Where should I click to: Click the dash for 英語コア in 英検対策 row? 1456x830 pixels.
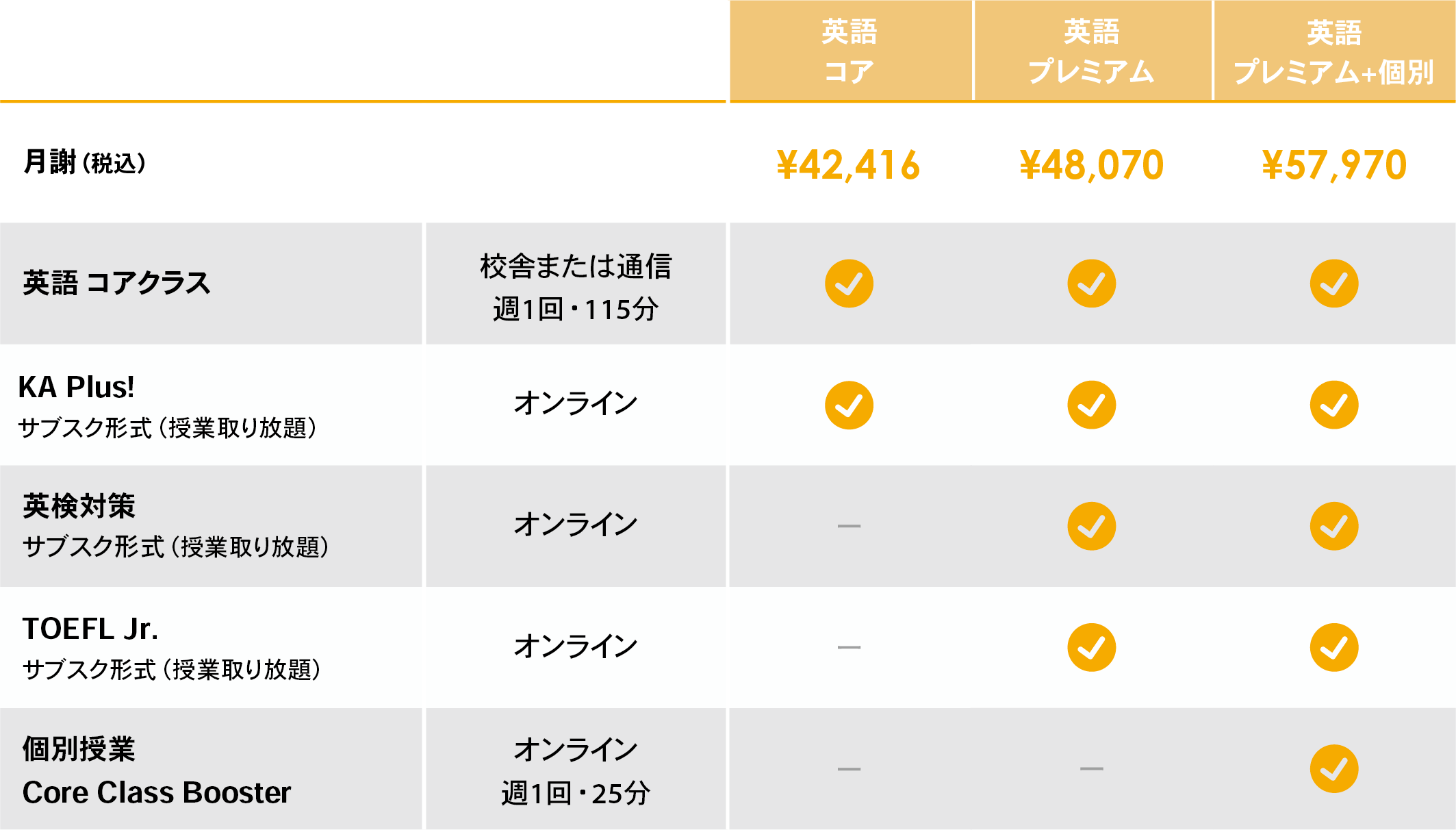[x=849, y=526]
